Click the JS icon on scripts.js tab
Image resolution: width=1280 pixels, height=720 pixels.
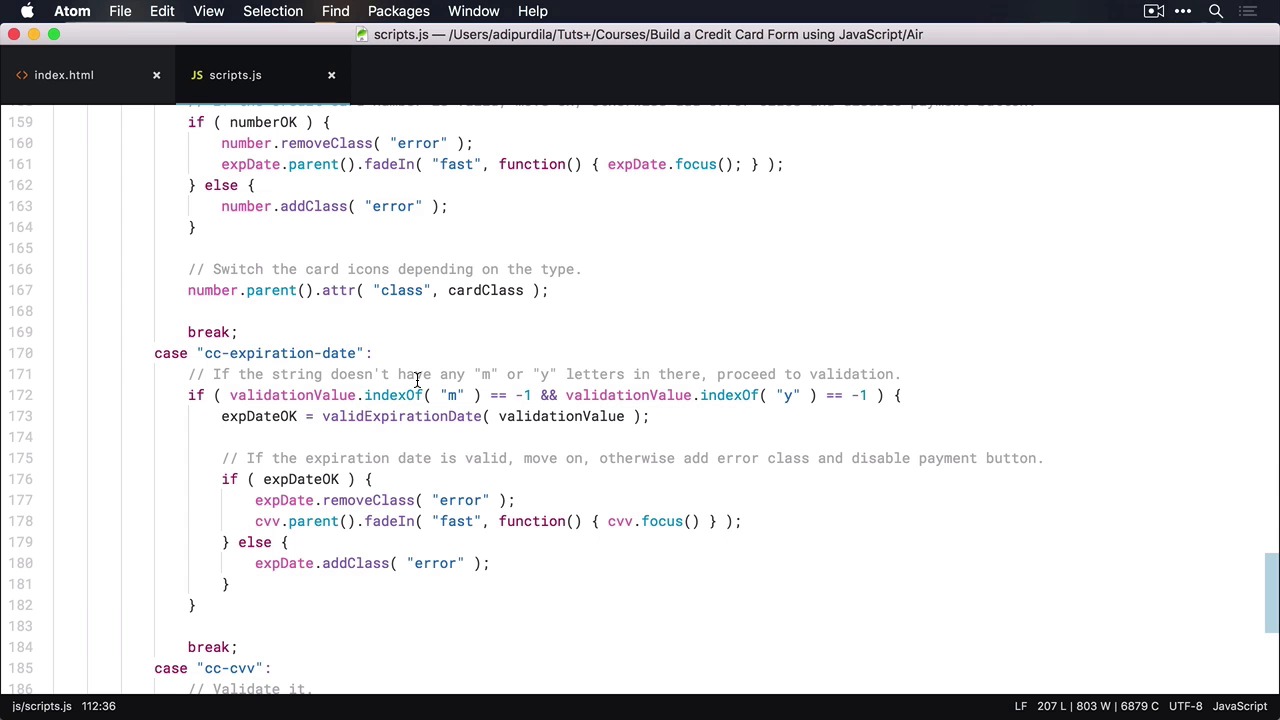(x=197, y=75)
